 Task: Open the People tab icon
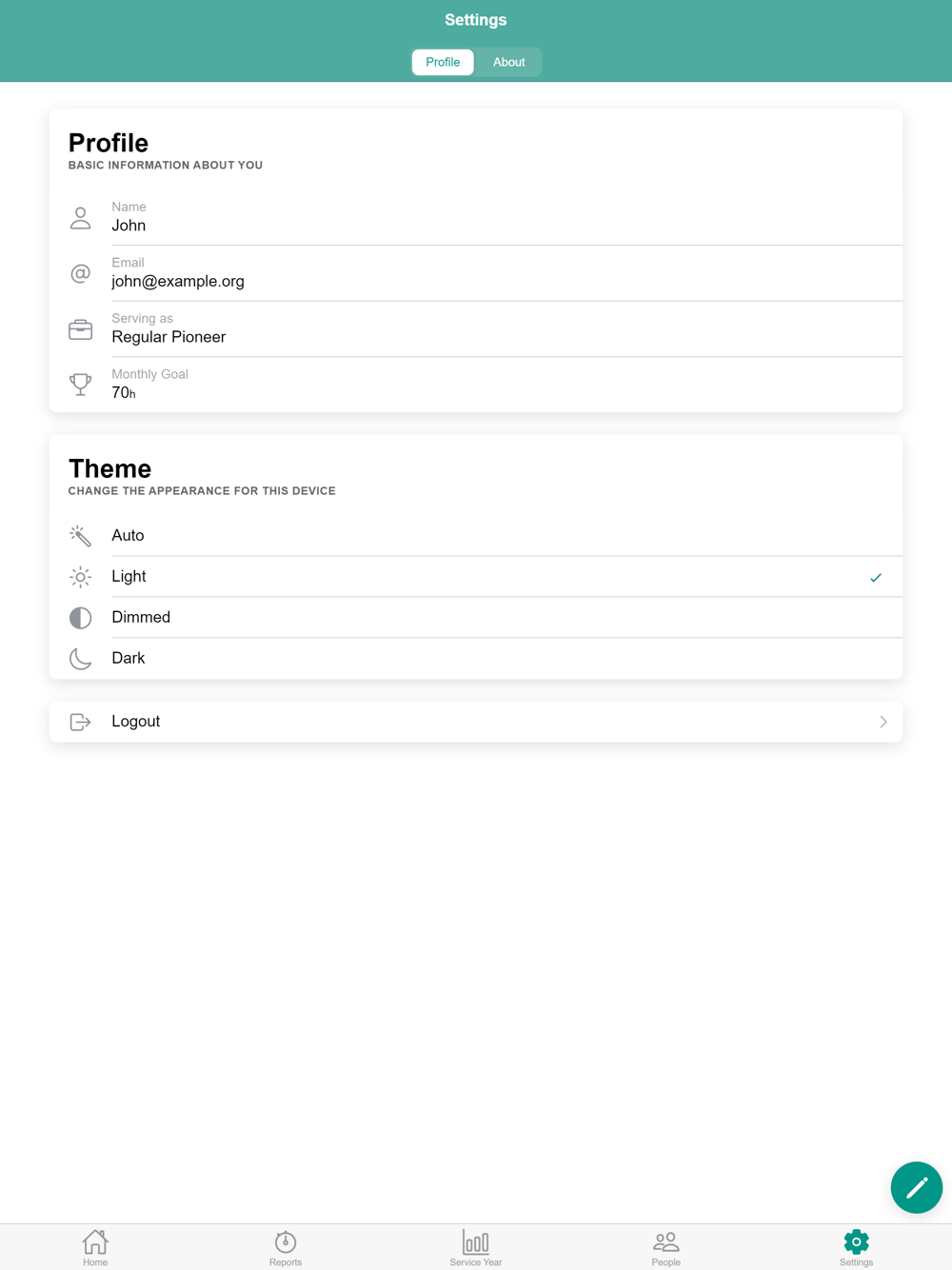pos(666,1241)
